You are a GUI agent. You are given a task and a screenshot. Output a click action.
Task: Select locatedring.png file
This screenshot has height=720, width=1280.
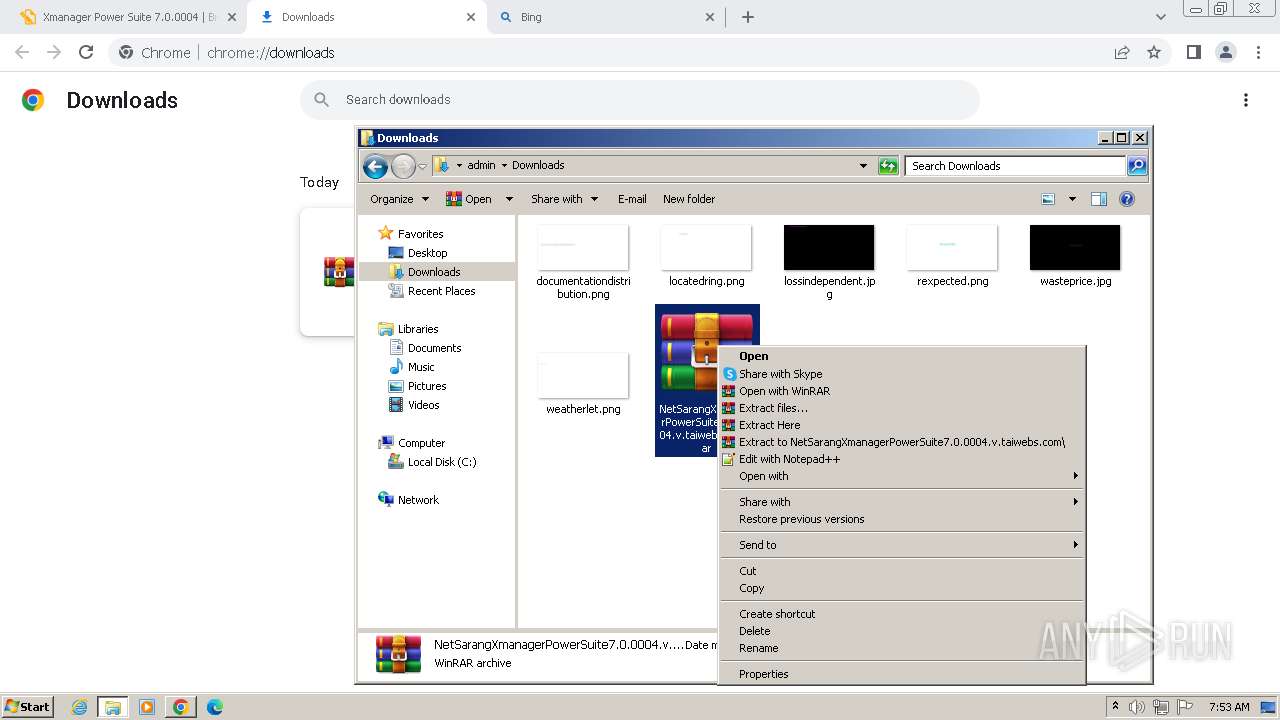(x=706, y=256)
